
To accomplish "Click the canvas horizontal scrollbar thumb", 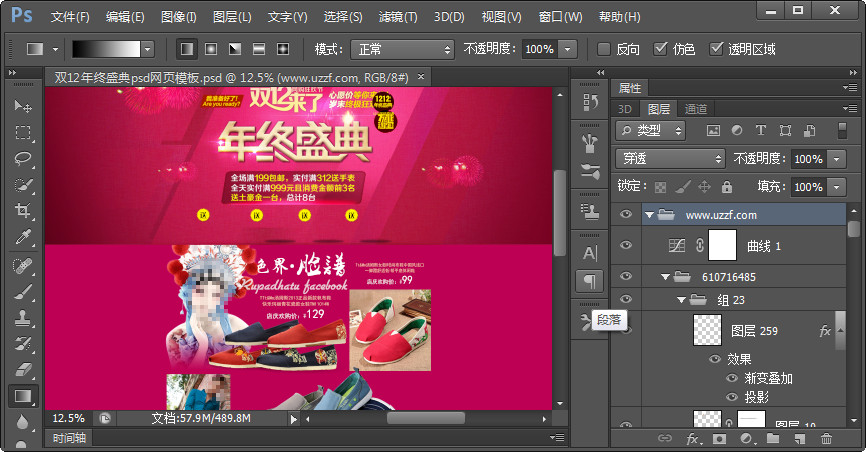I will pyautogui.click(x=425, y=418).
